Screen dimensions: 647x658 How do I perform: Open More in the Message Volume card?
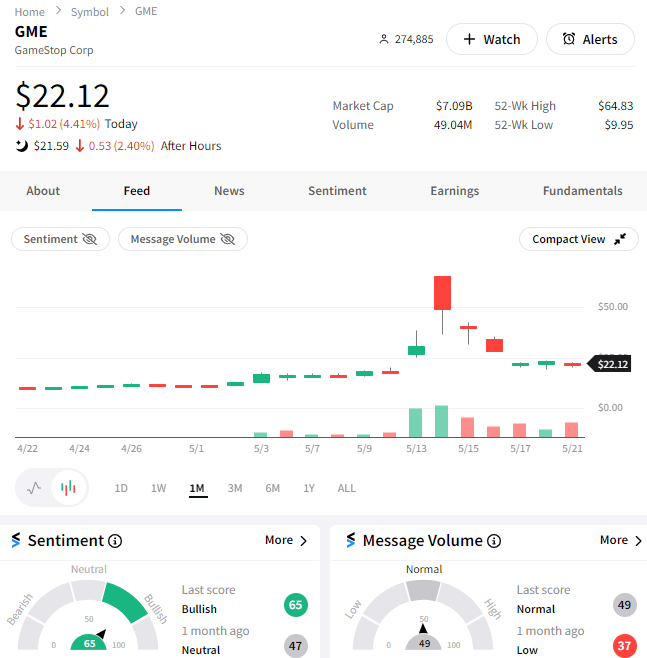pyautogui.click(x=621, y=540)
